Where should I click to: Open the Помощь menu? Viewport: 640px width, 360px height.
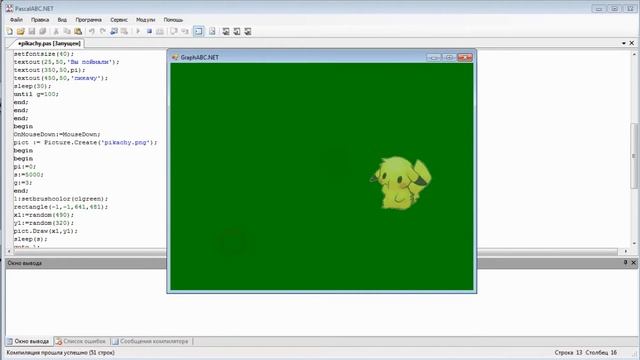(173, 20)
